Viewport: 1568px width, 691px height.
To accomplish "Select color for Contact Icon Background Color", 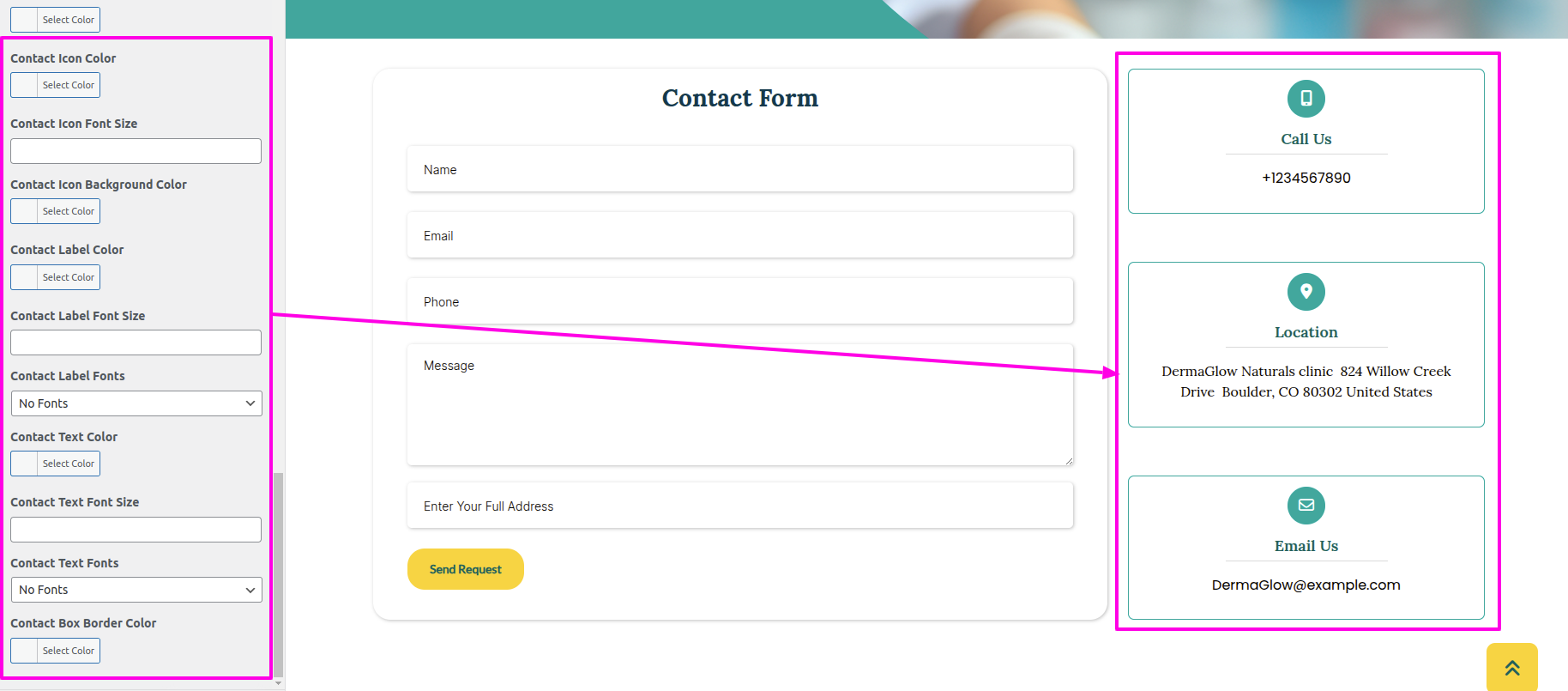I will (x=55, y=211).
